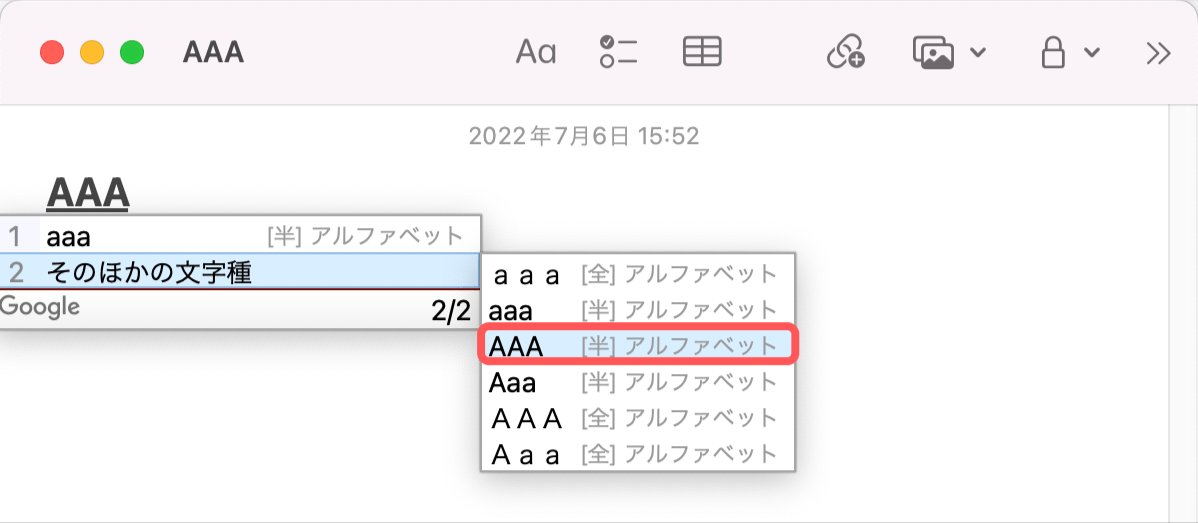Choose half-width aaa in submenu
The width and height of the screenshot is (1198, 523).
click(637, 309)
